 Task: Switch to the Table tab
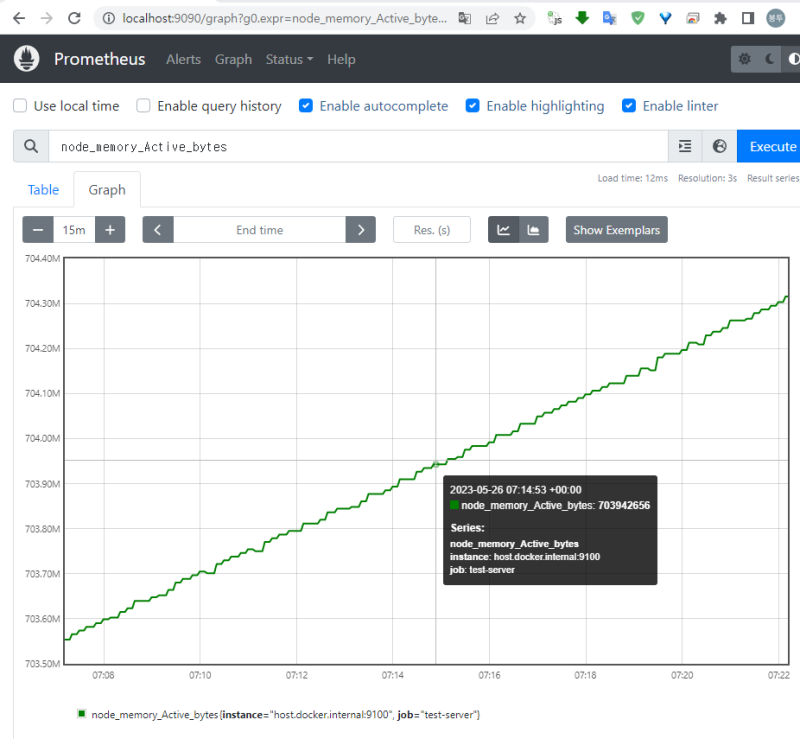click(x=43, y=190)
